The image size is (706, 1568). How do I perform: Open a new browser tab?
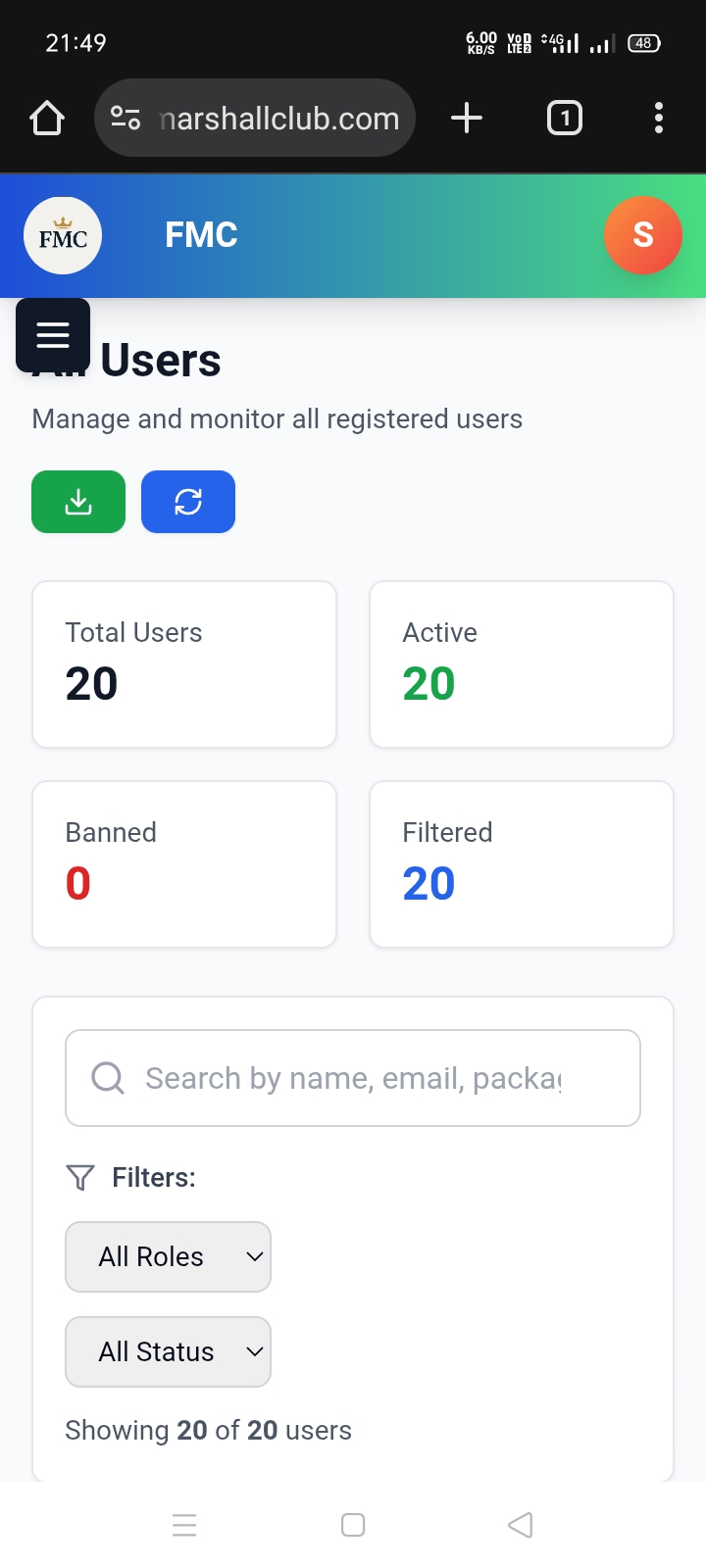point(467,119)
